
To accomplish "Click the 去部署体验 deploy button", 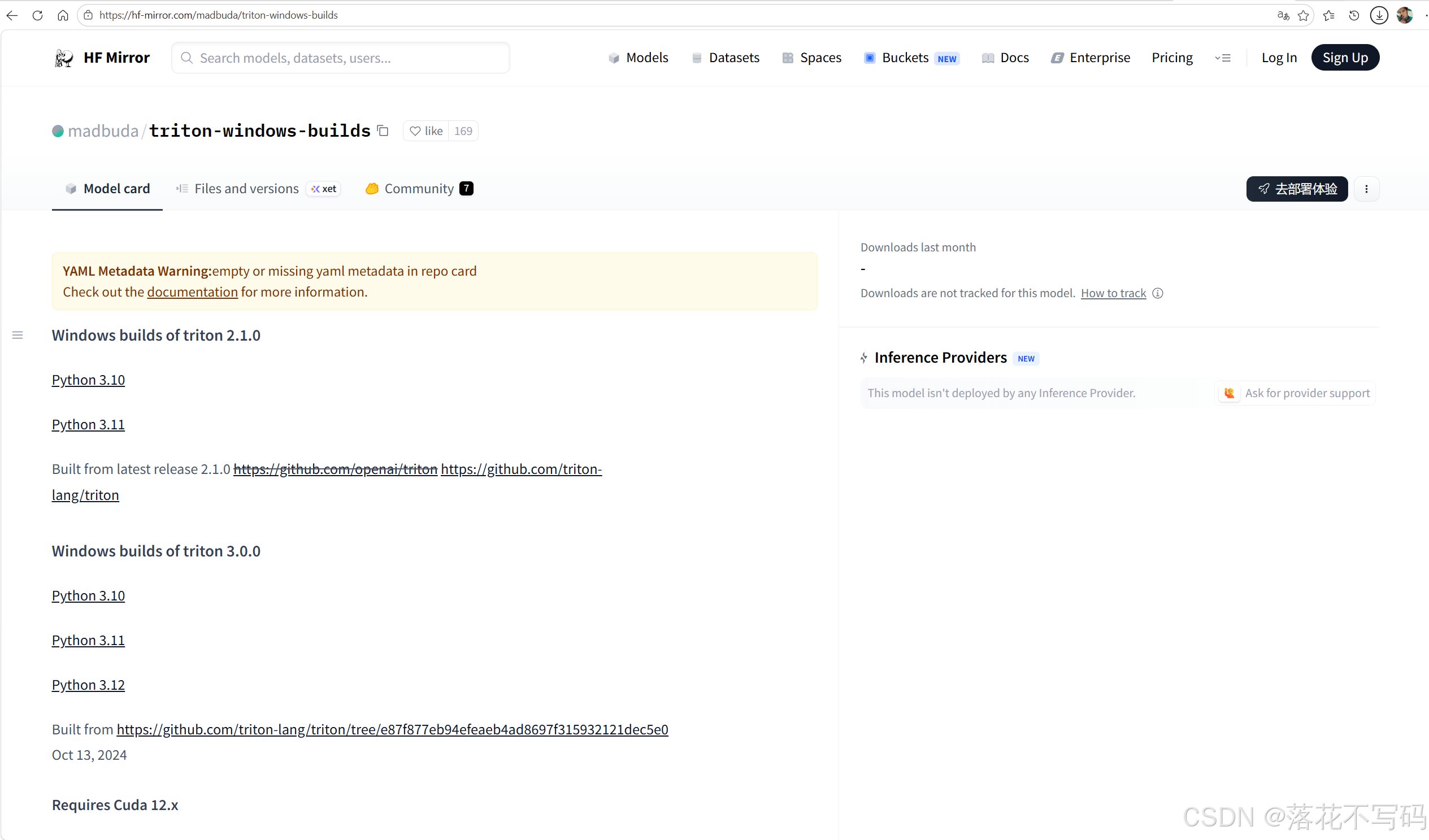I will pos(1296,189).
